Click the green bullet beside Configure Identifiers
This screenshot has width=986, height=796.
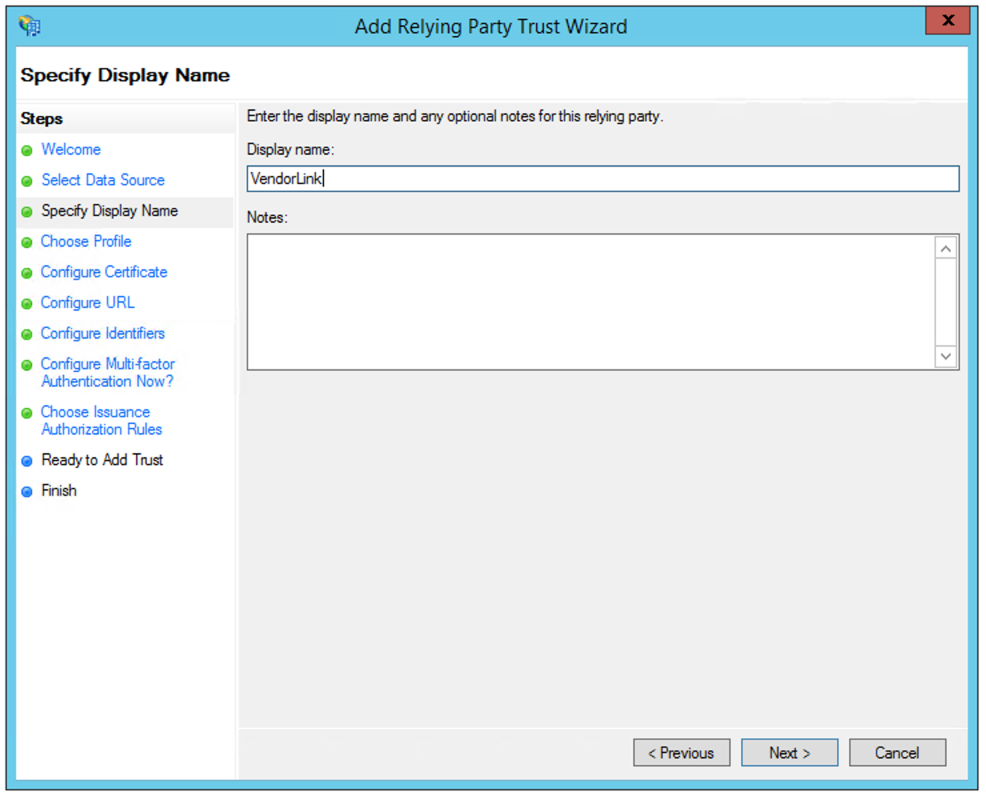tap(26, 334)
